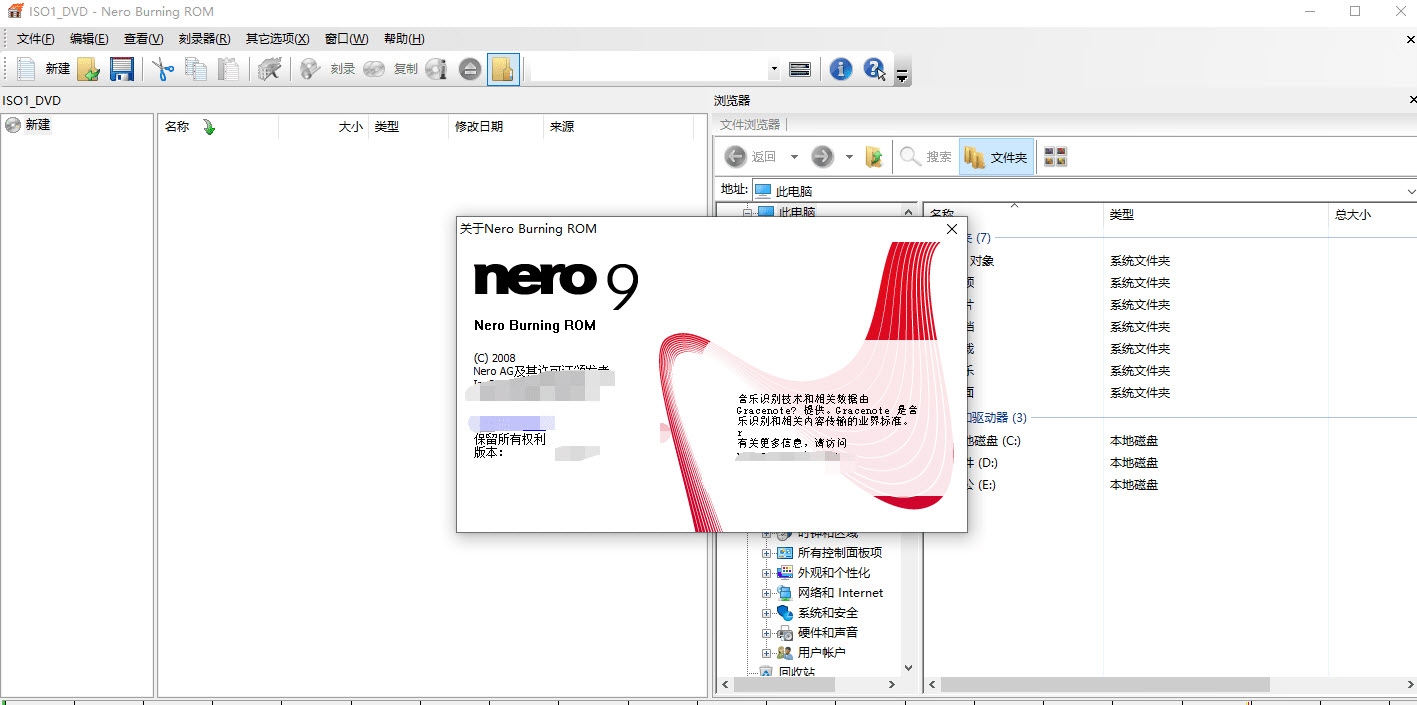Open the back history dropdown arrow
The width and height of the screenshot is (1417, 705).
click(794, 157)
